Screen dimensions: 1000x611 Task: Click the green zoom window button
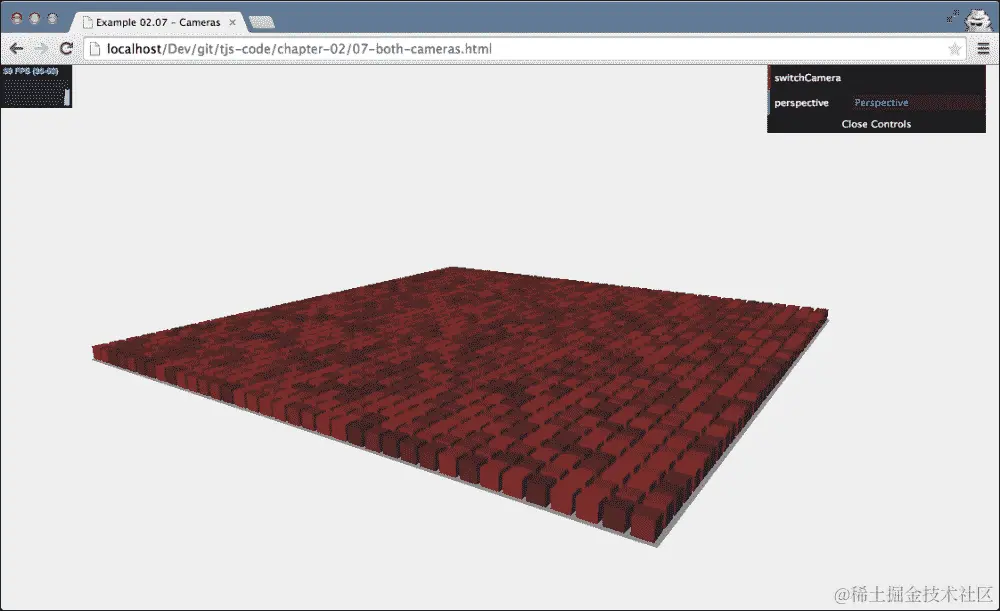(52, 18)
